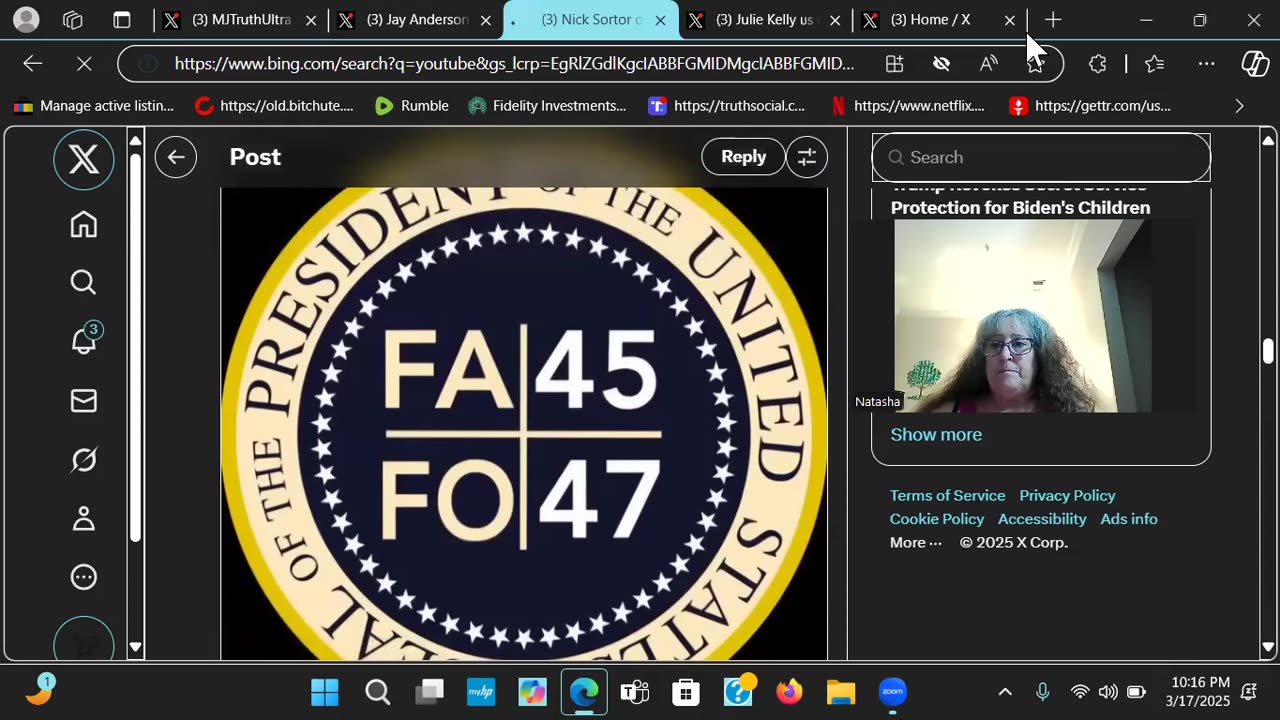Image resolution: width=1280 pixels, height=720 pixels.
Task: Click sidebar scrollbar down arrow
Action: pos(136,648)
